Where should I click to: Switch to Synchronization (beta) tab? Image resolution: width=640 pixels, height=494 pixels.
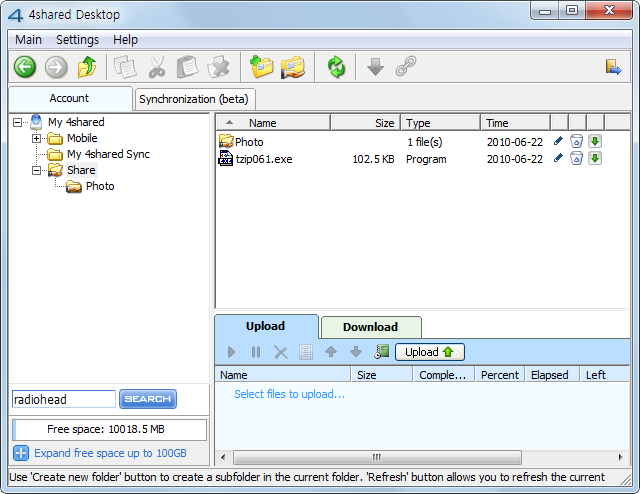pos(194,99)
